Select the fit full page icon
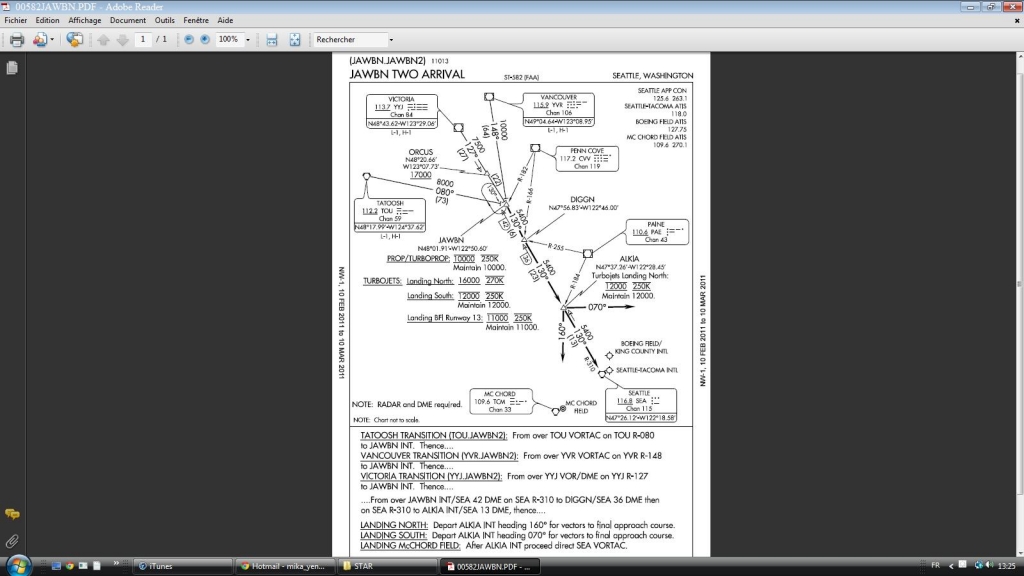The height and width of the screenshot is (576, 1024). click(295, 40)
